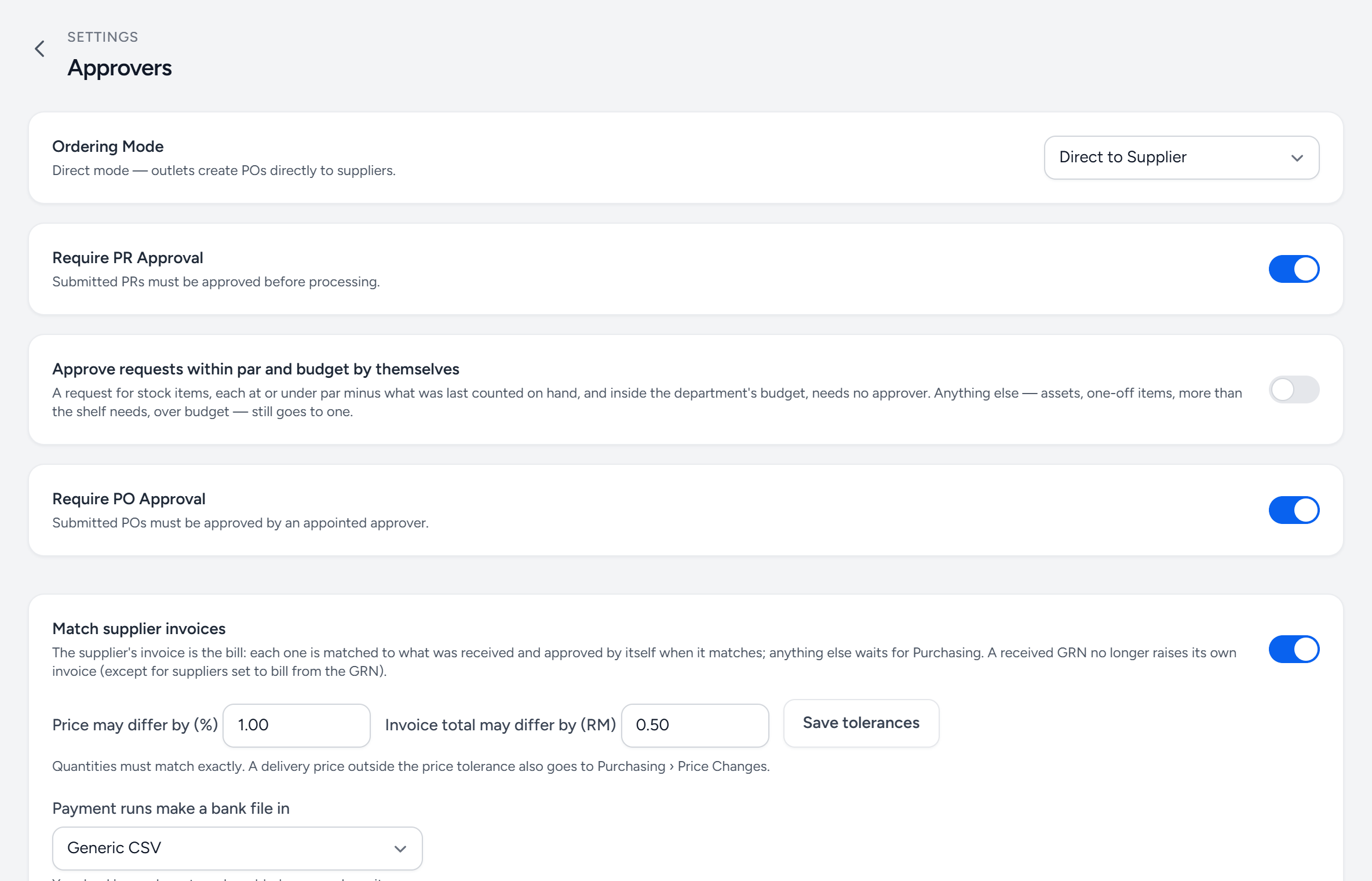The height and width of the screenshot is (881, 1372).
Task: Go back using the left chevron arrow
Action: (x=39, y=49)
